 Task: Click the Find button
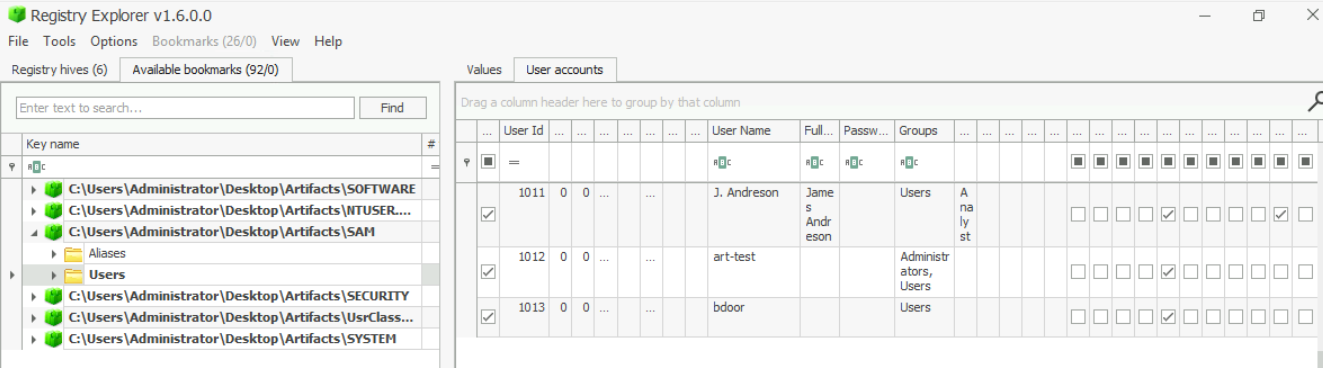[x=392, y=107]
